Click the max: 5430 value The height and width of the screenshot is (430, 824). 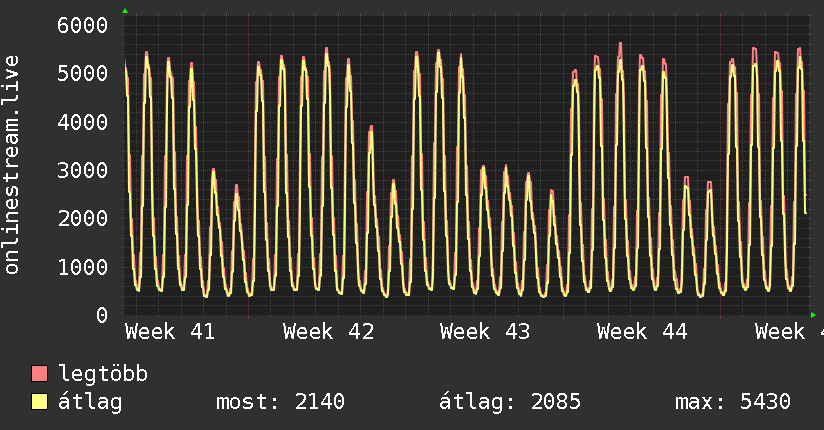733,402
